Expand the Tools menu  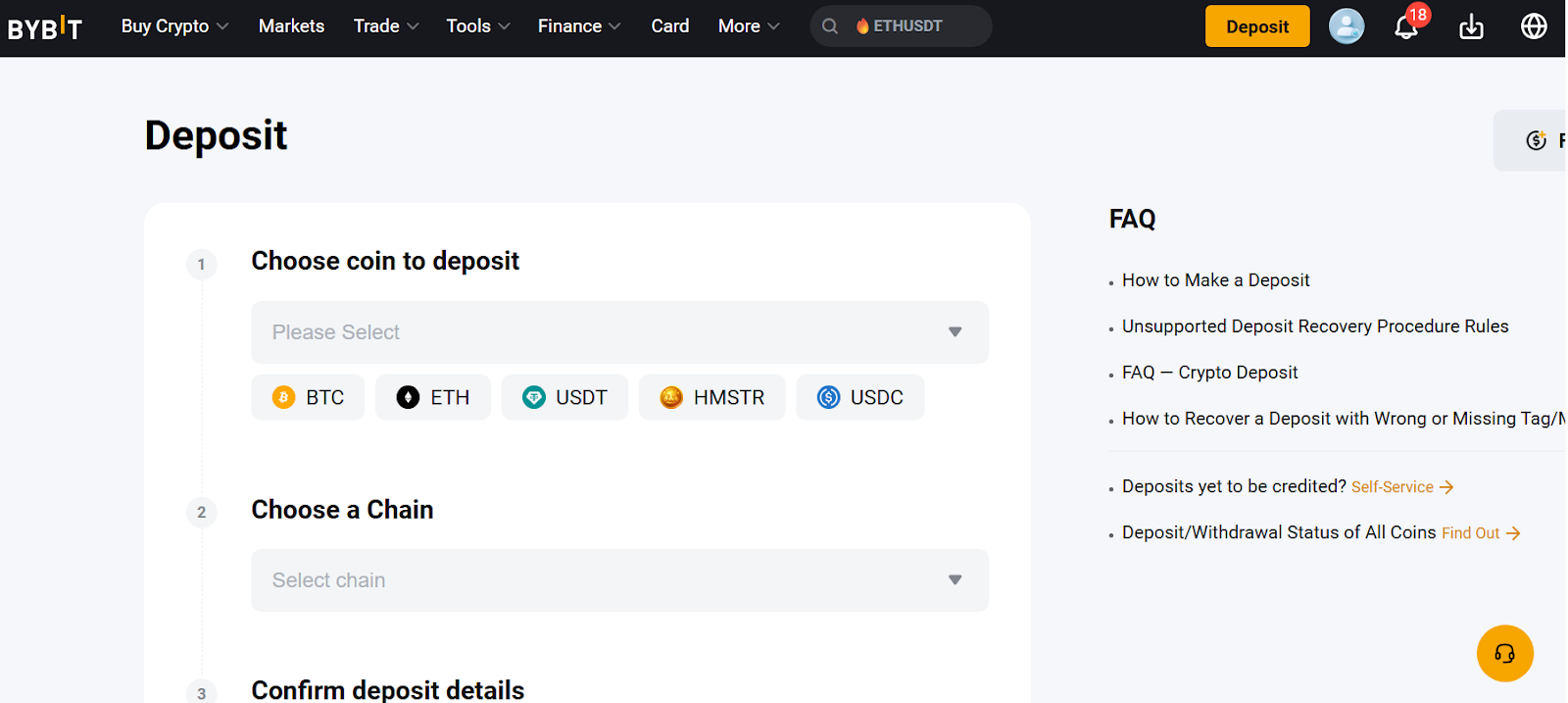coord(478,26)
